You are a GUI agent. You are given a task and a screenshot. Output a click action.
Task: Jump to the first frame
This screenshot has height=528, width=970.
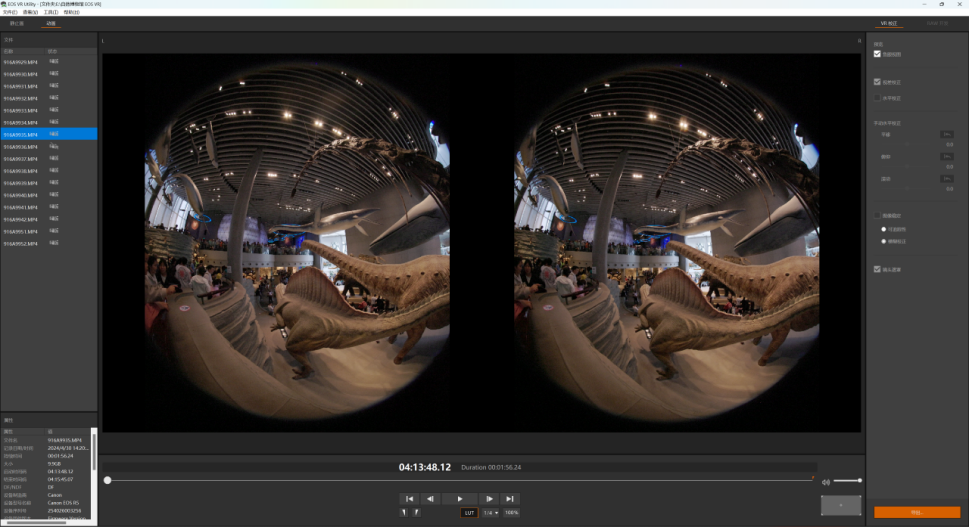point(408,498)
